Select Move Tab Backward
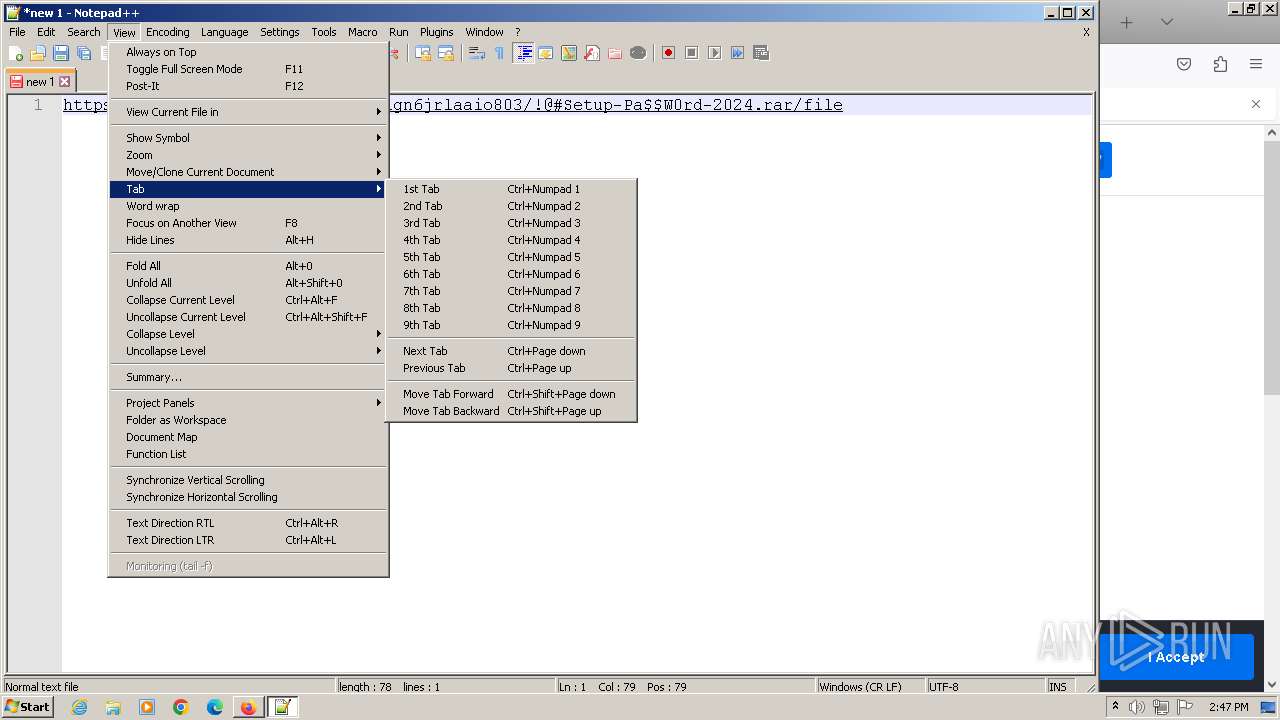1280x720 pixels. click(511, 411)
